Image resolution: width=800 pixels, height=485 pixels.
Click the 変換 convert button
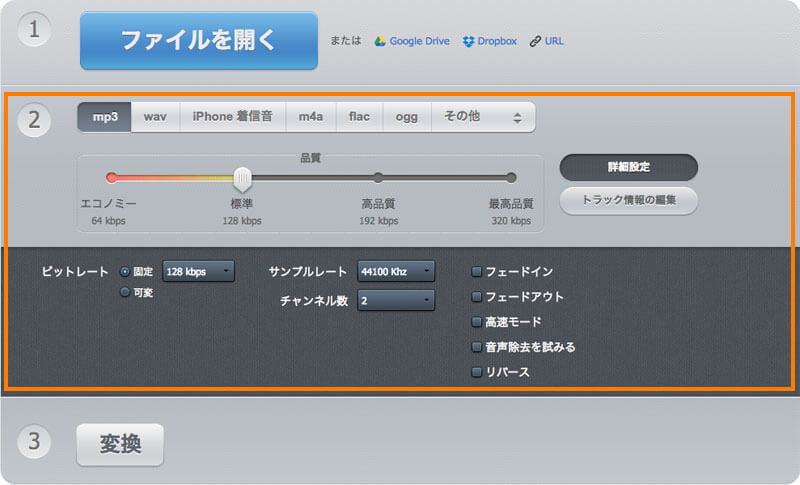tap(120, 444)
